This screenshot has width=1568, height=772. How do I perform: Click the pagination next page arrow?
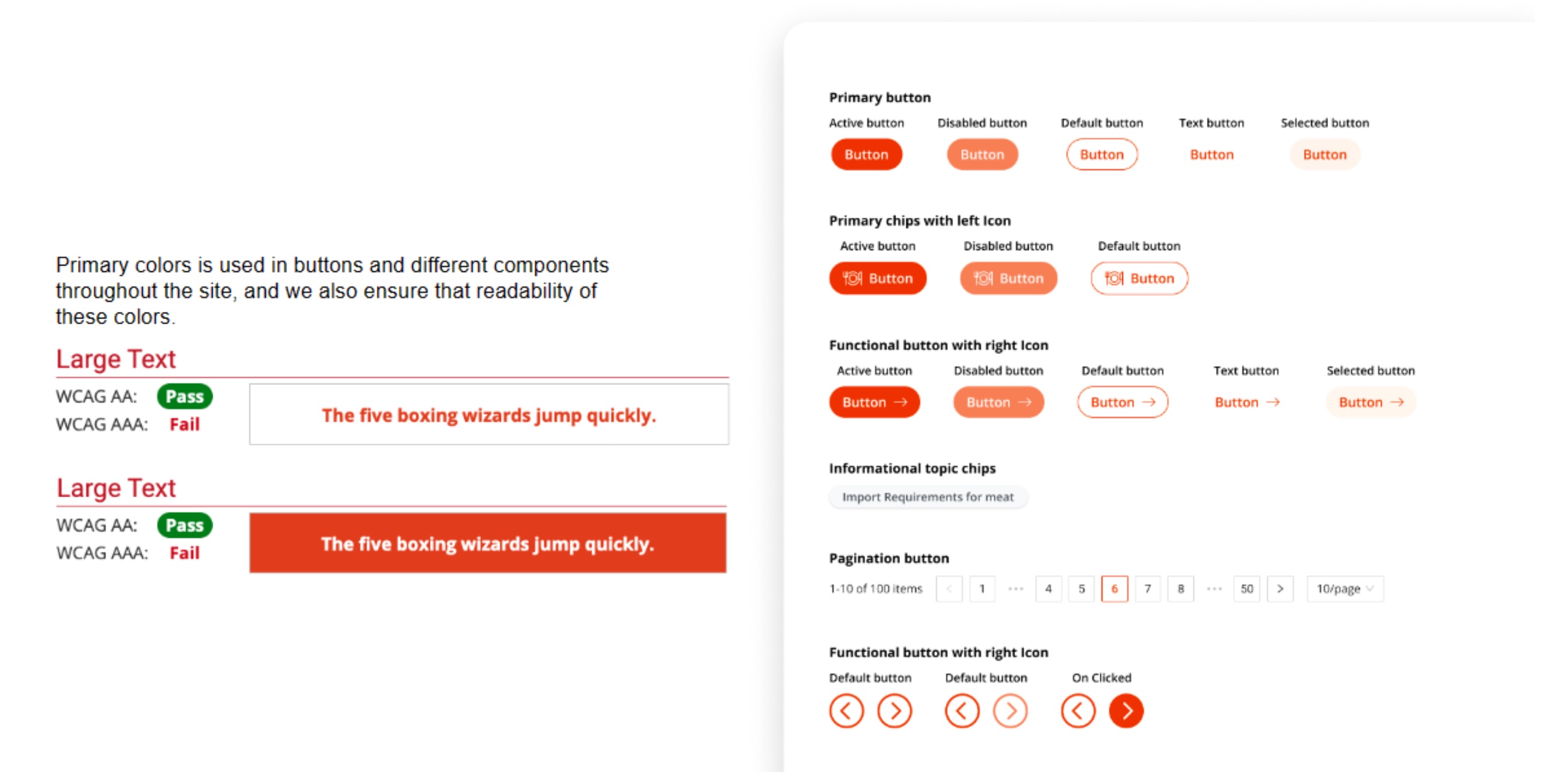[1280, 589]
